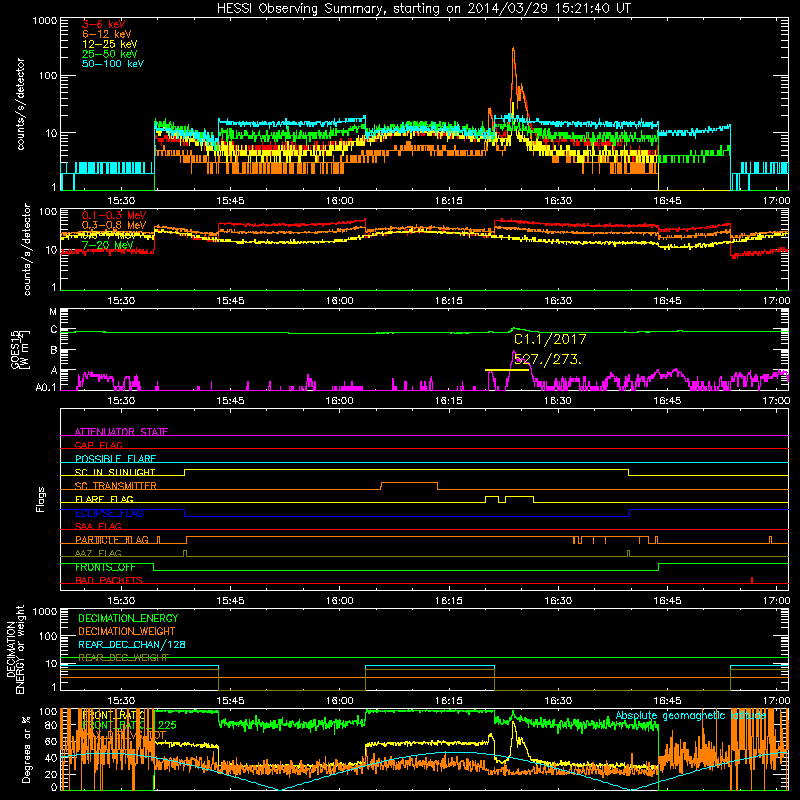
Task: Select the PARTICLE_FLAG label
Action: [x=112, y=540]
